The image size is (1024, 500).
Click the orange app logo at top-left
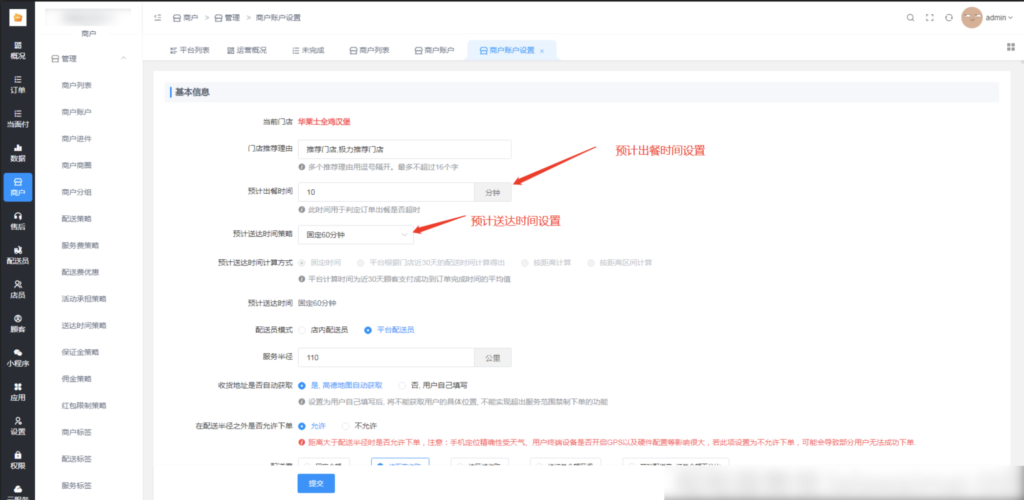(x=18, y=18)
